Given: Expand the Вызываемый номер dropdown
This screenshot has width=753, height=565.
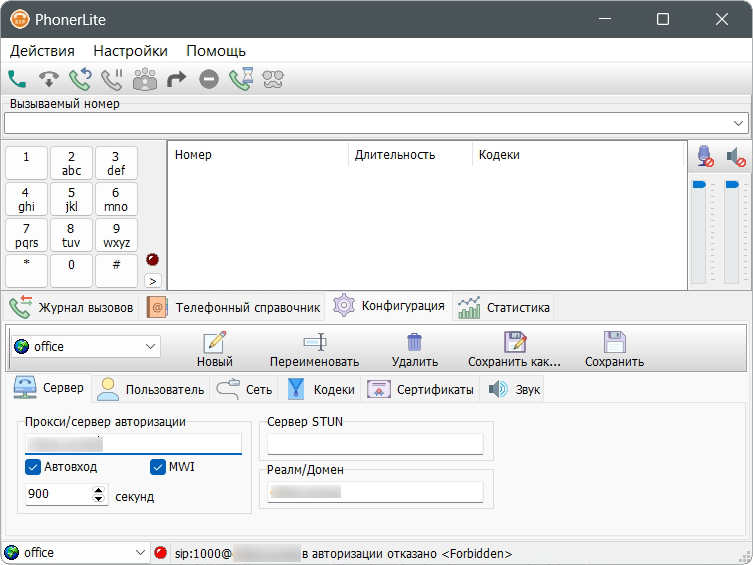Looking at the screenshot, I should point(739,122).
